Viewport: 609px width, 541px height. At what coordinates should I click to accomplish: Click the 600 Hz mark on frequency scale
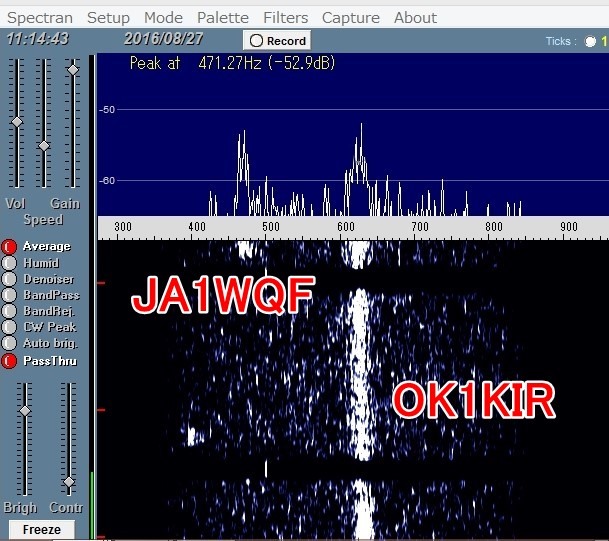pos(346,227)
